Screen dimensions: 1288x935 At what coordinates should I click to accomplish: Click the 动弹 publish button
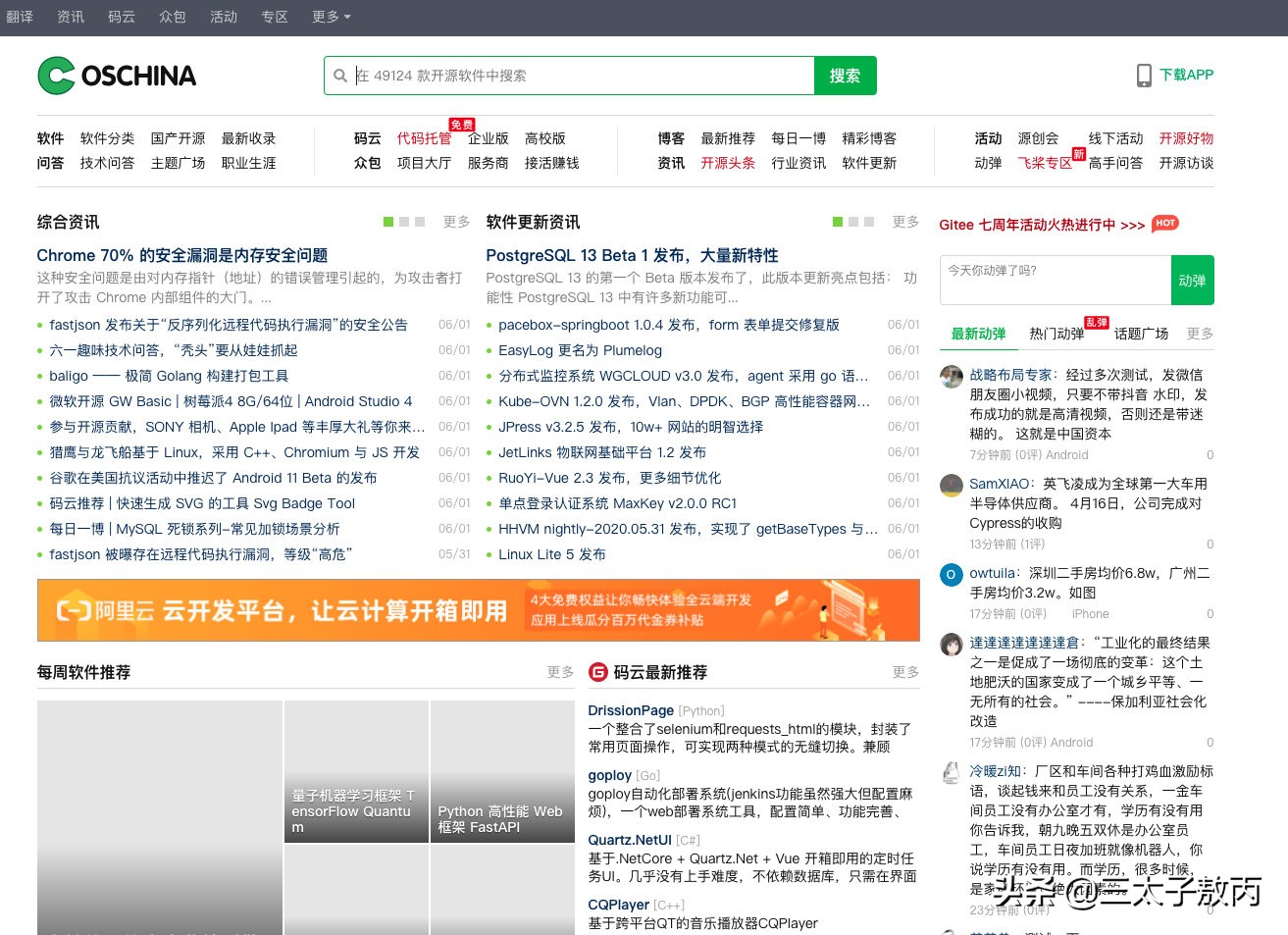[x=1192, y=280]
